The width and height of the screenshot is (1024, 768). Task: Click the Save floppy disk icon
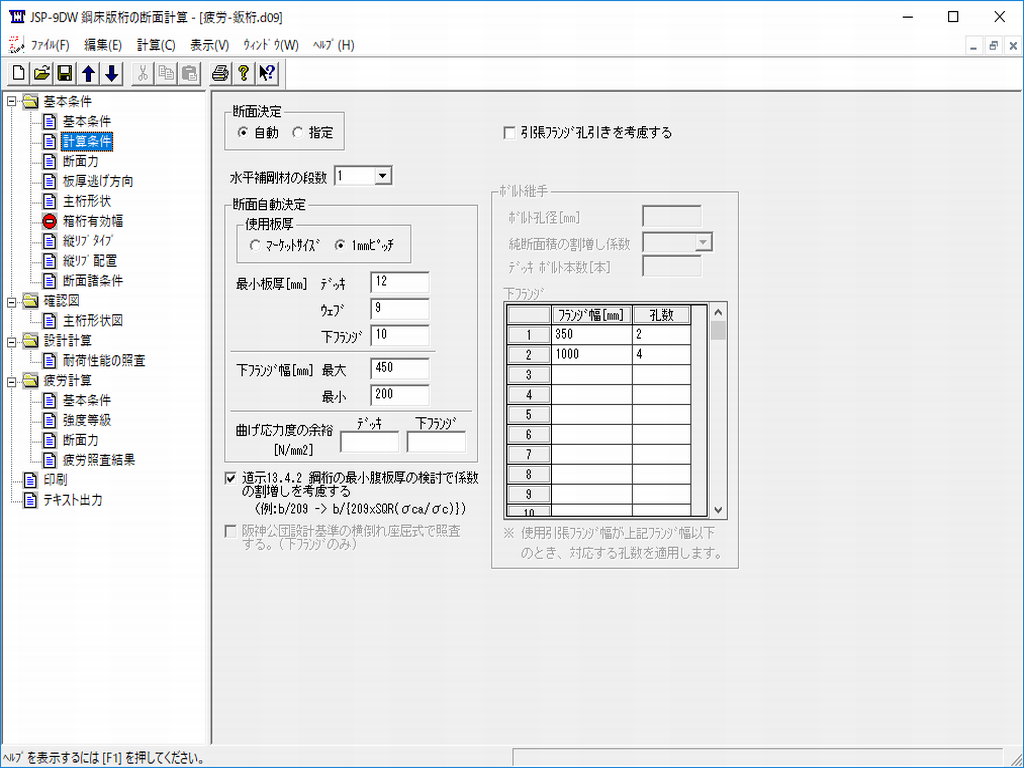click(64, 73)
